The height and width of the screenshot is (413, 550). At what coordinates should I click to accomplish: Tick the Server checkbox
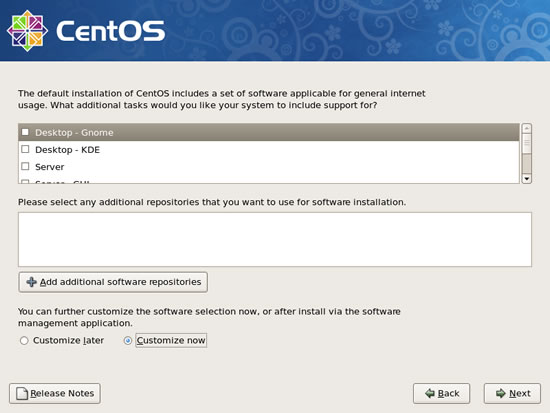click(x=25, y=166)
